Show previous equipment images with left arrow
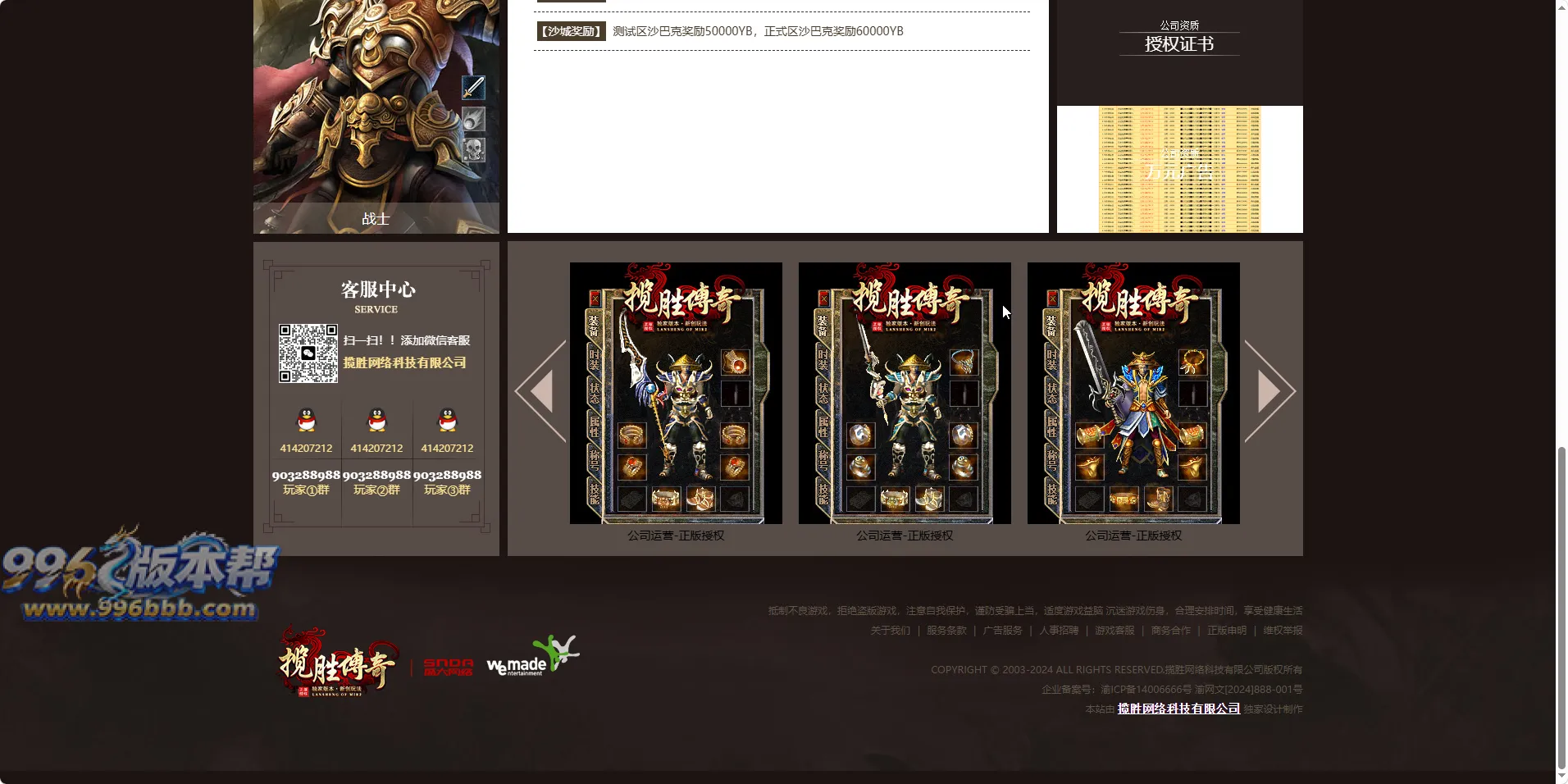Screen dimensions: 1568x784 [x=541, y=391]
